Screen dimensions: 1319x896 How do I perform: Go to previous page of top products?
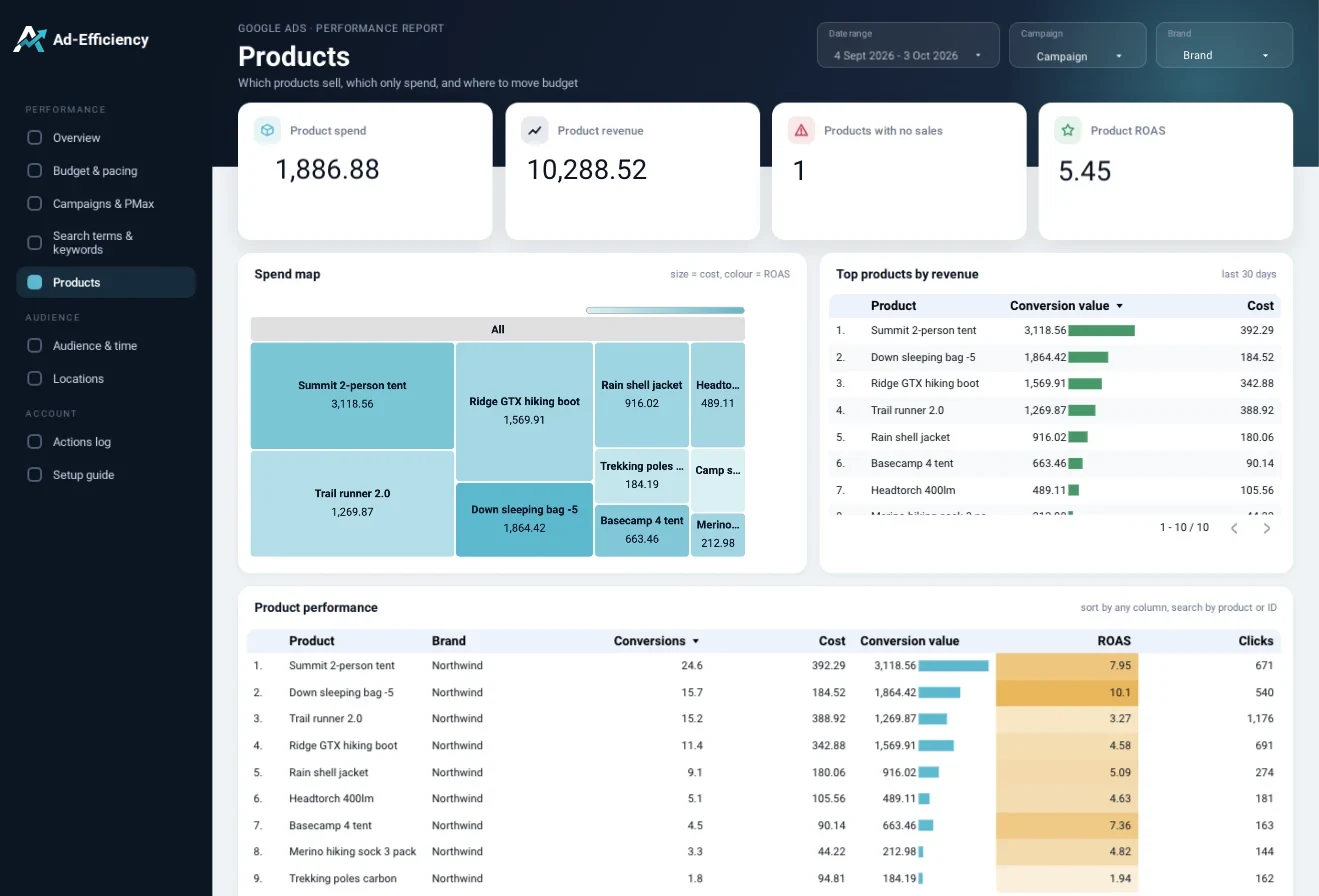[x=1234, y=528]
